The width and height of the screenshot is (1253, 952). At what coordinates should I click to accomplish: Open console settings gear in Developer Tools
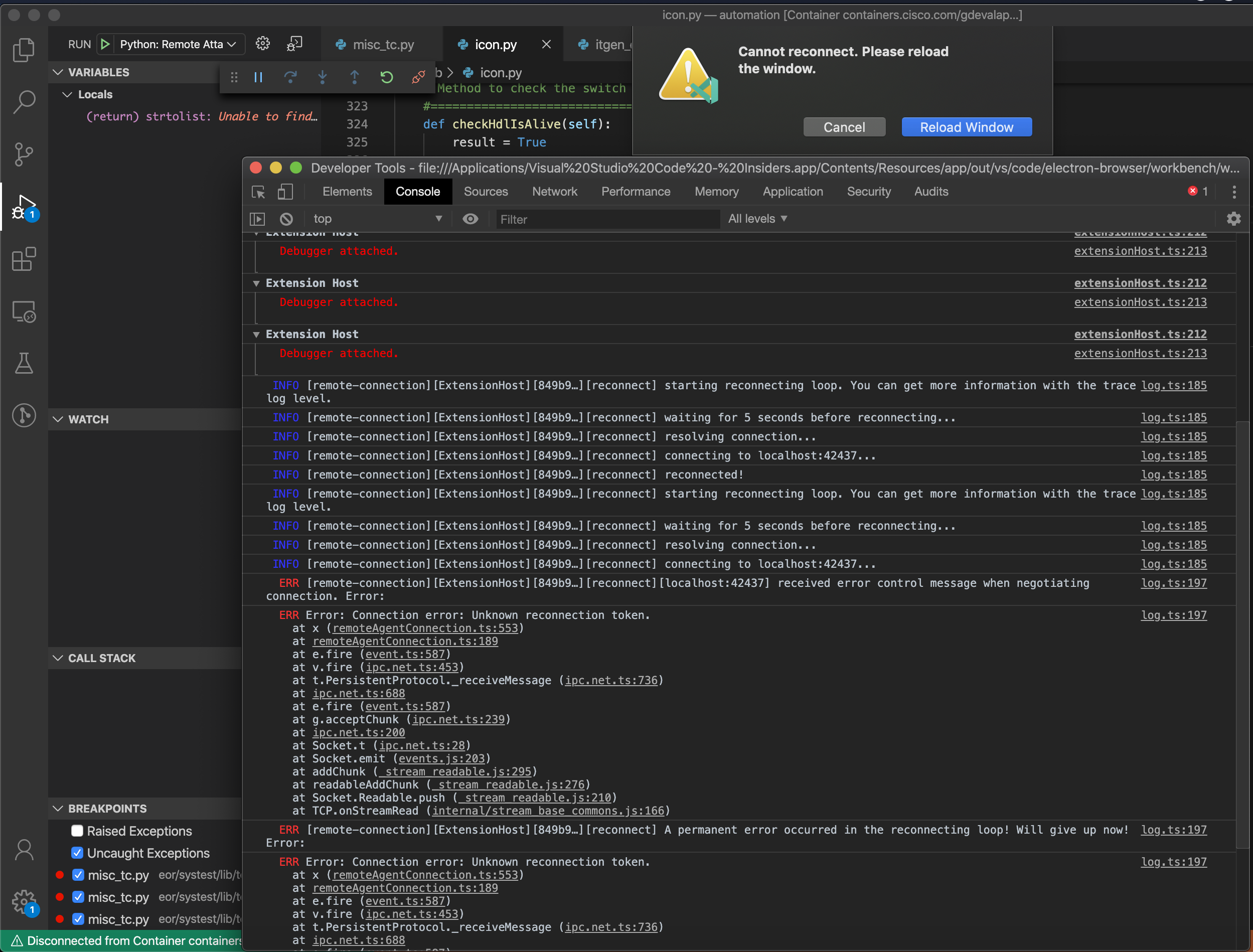(x=1234, y=219)
